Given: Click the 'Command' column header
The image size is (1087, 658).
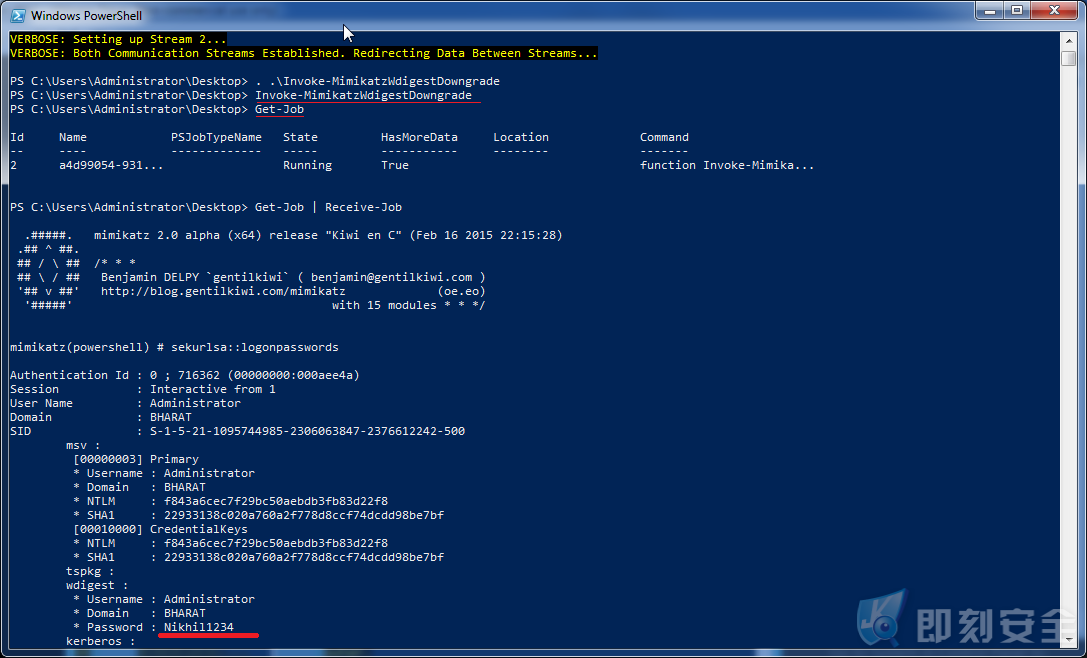Looking at the screenshot, I should coord(664,137).
